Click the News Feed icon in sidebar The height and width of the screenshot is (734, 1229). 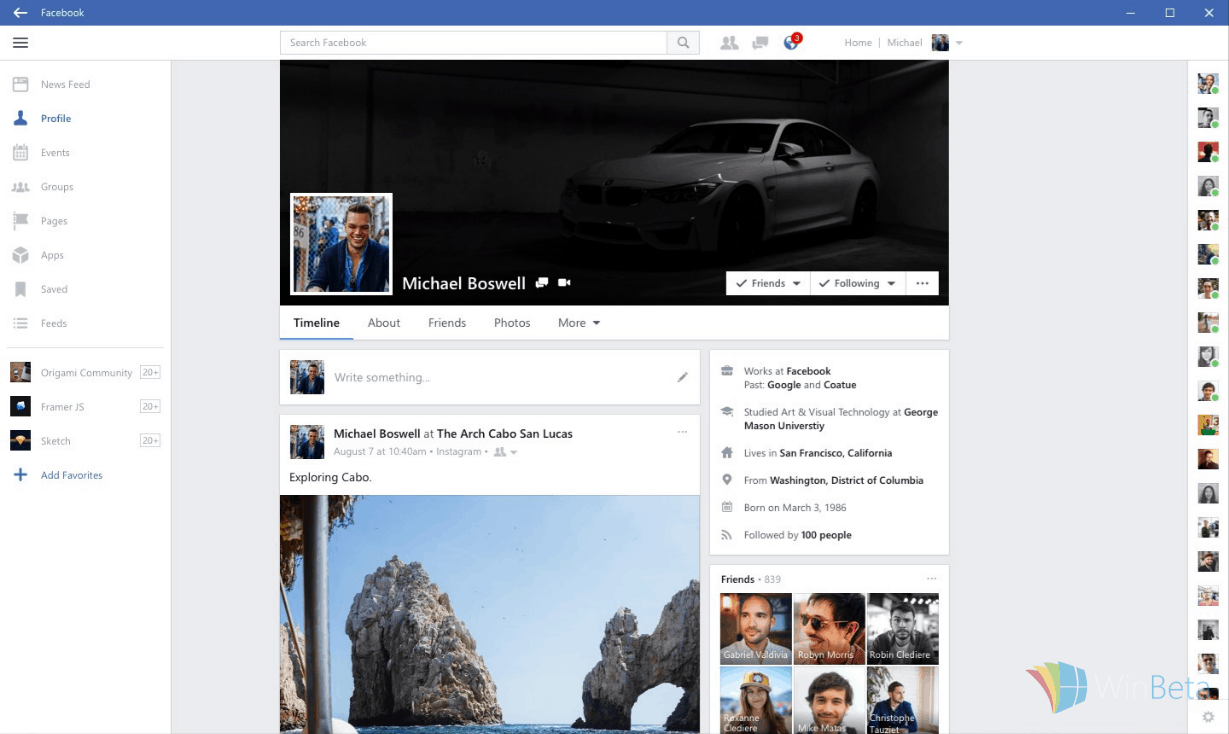[x=20, y=84]
